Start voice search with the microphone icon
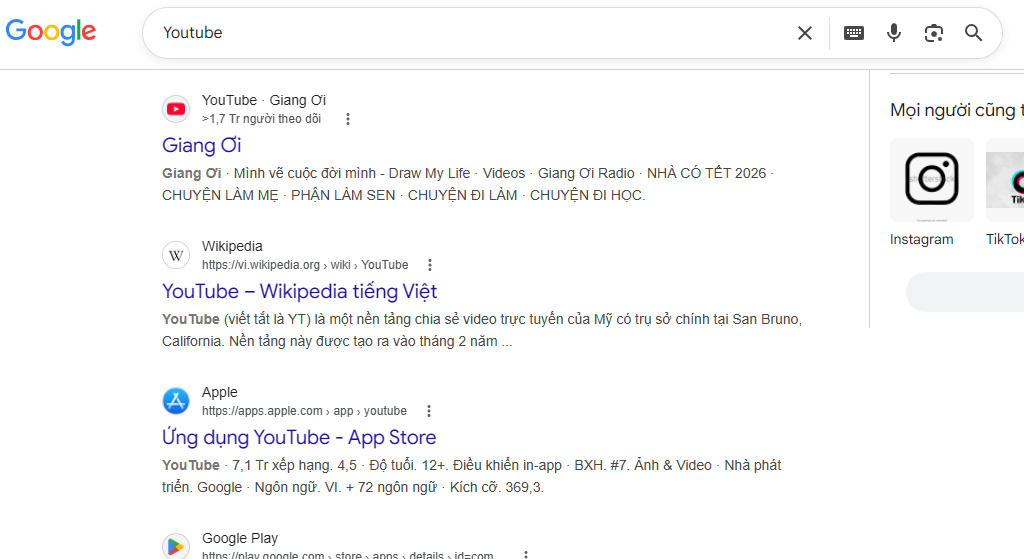 pos(893,33)
